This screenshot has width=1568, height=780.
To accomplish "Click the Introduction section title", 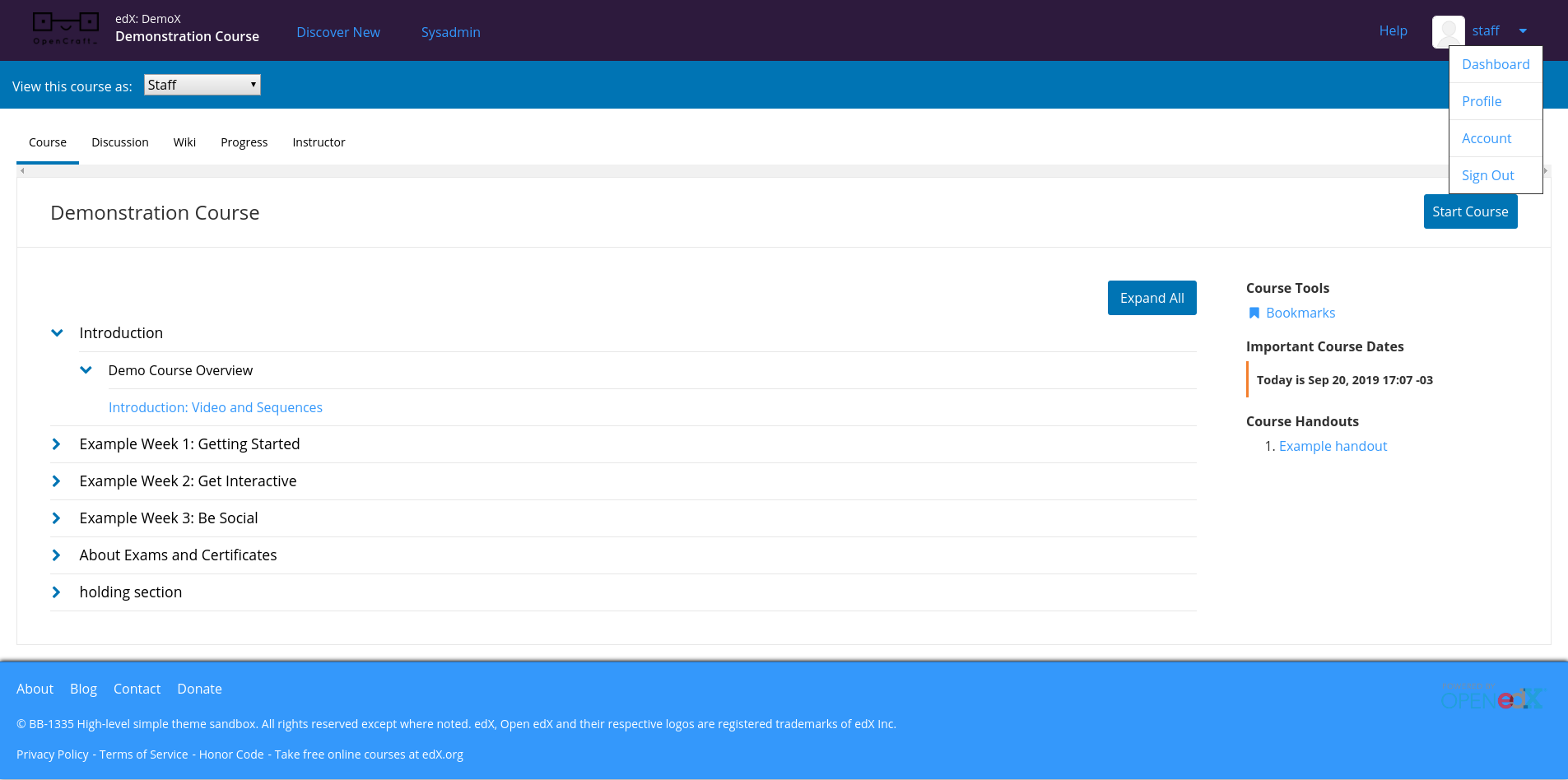I will pos(121,332).
